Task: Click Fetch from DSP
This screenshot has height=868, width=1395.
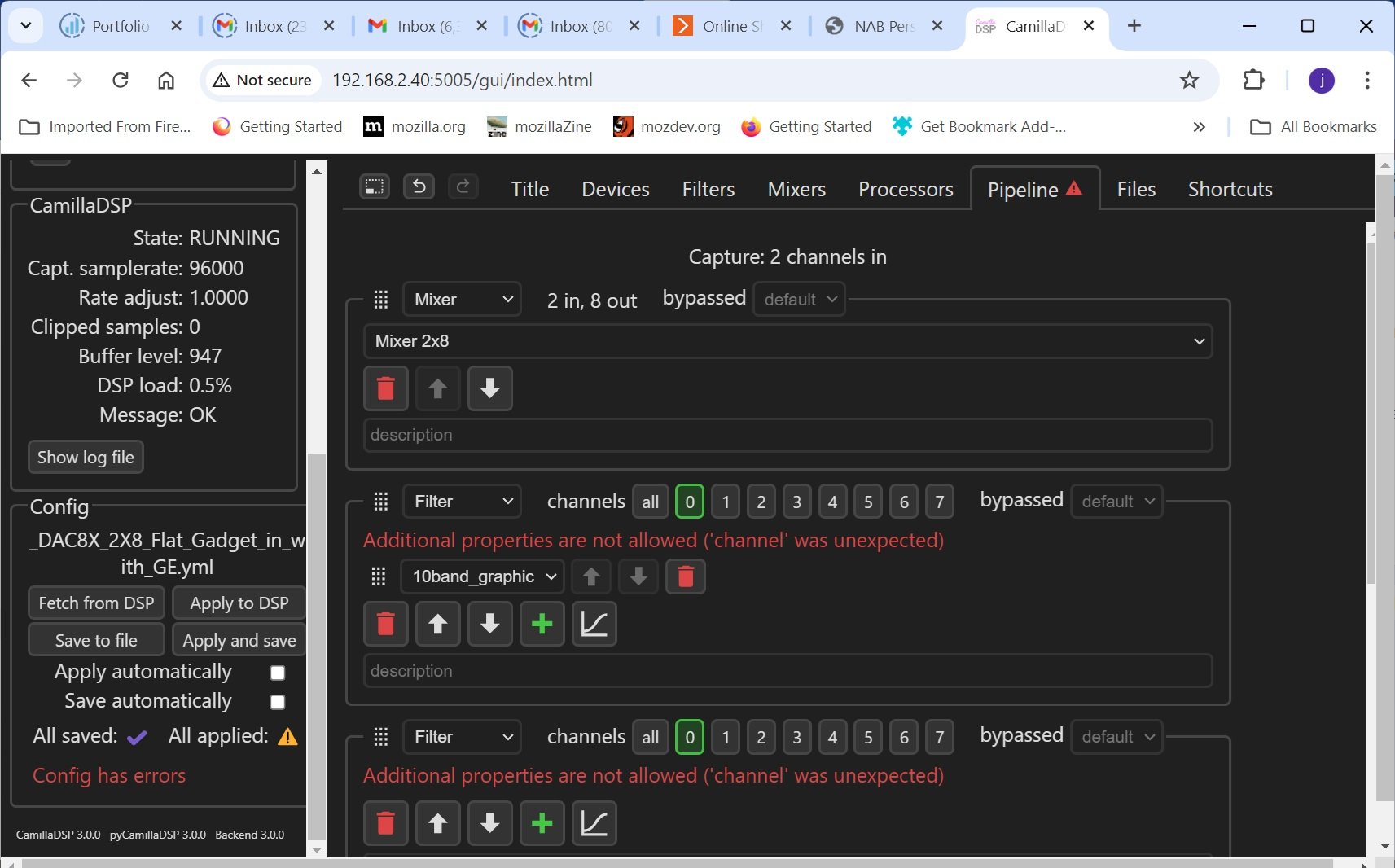Action: tap(96, 603)
